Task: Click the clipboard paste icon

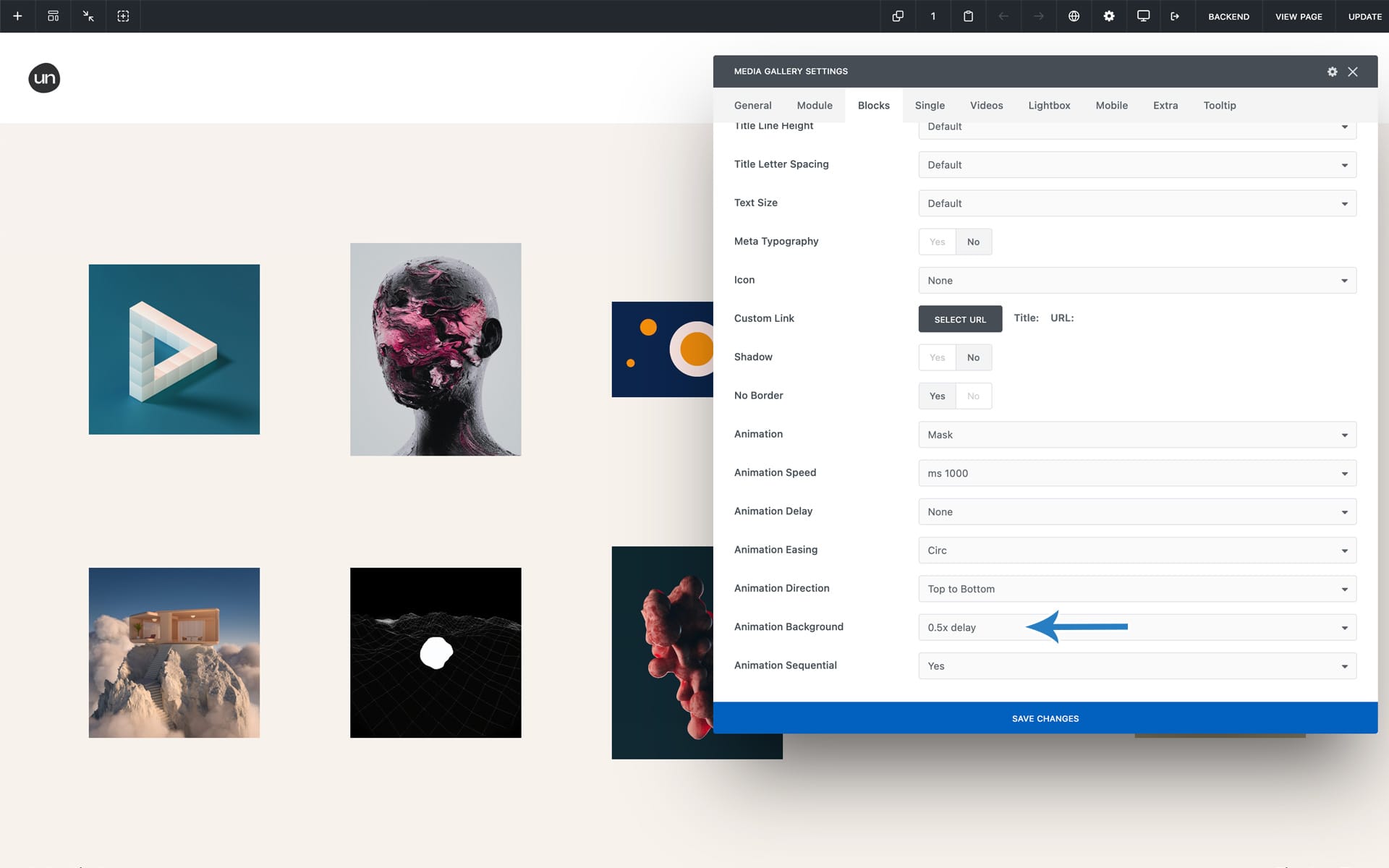Action: coord(968,16)
